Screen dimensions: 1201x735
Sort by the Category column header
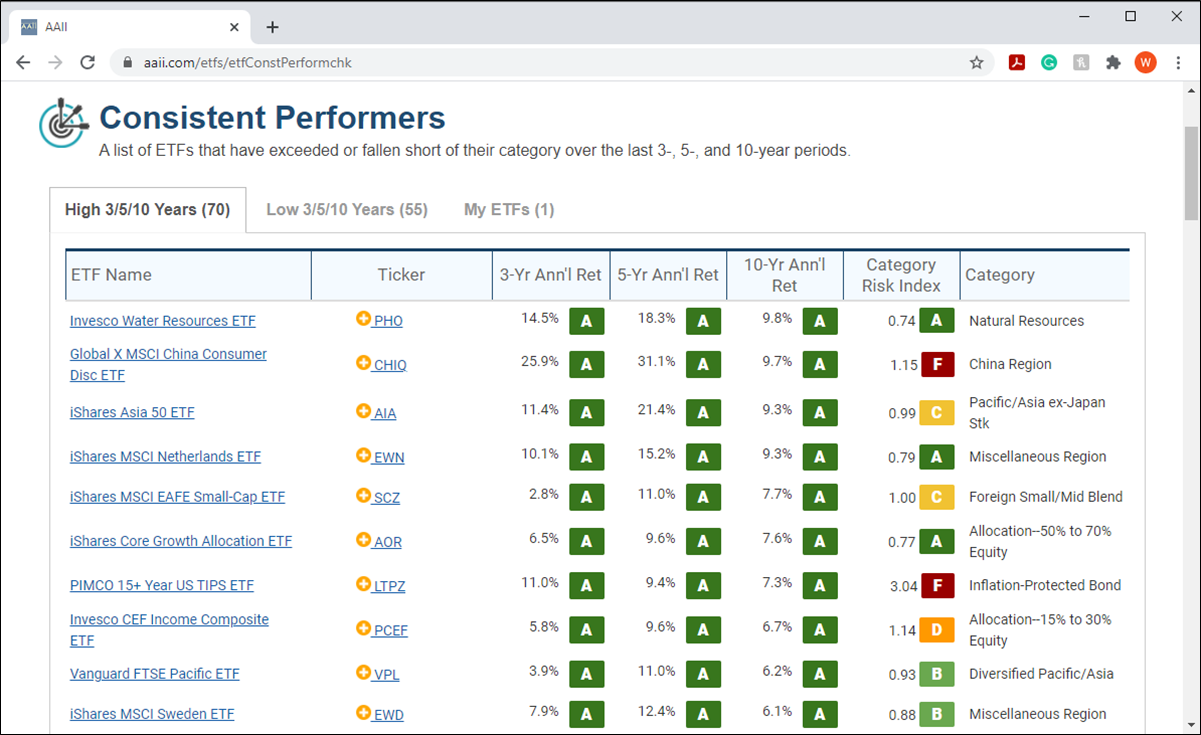pyautogui.click(x=1045, y=275)
